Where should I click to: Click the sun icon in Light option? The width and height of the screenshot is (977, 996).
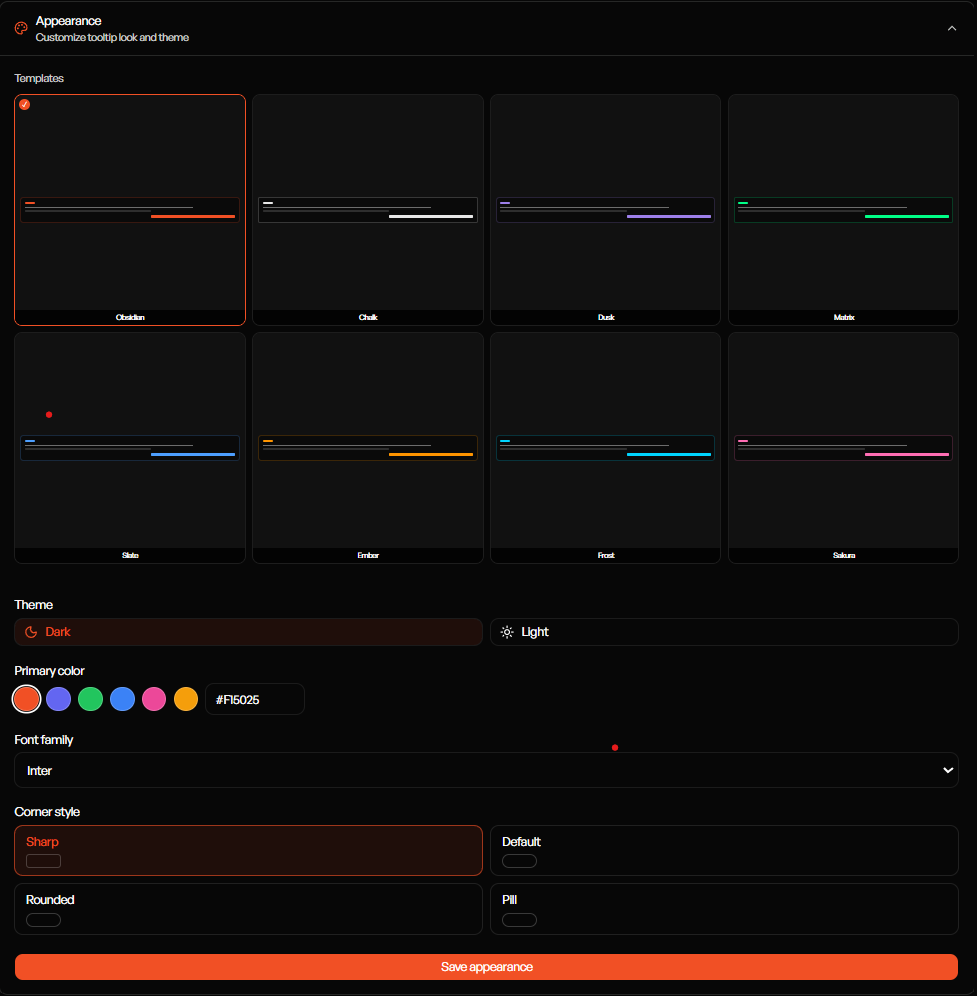point(507,632)
